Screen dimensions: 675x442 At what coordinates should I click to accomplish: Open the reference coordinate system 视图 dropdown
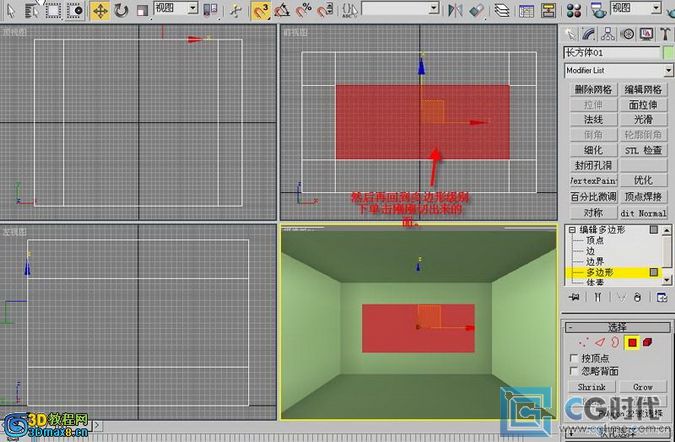pyautogui.click(x=176, y=8)
